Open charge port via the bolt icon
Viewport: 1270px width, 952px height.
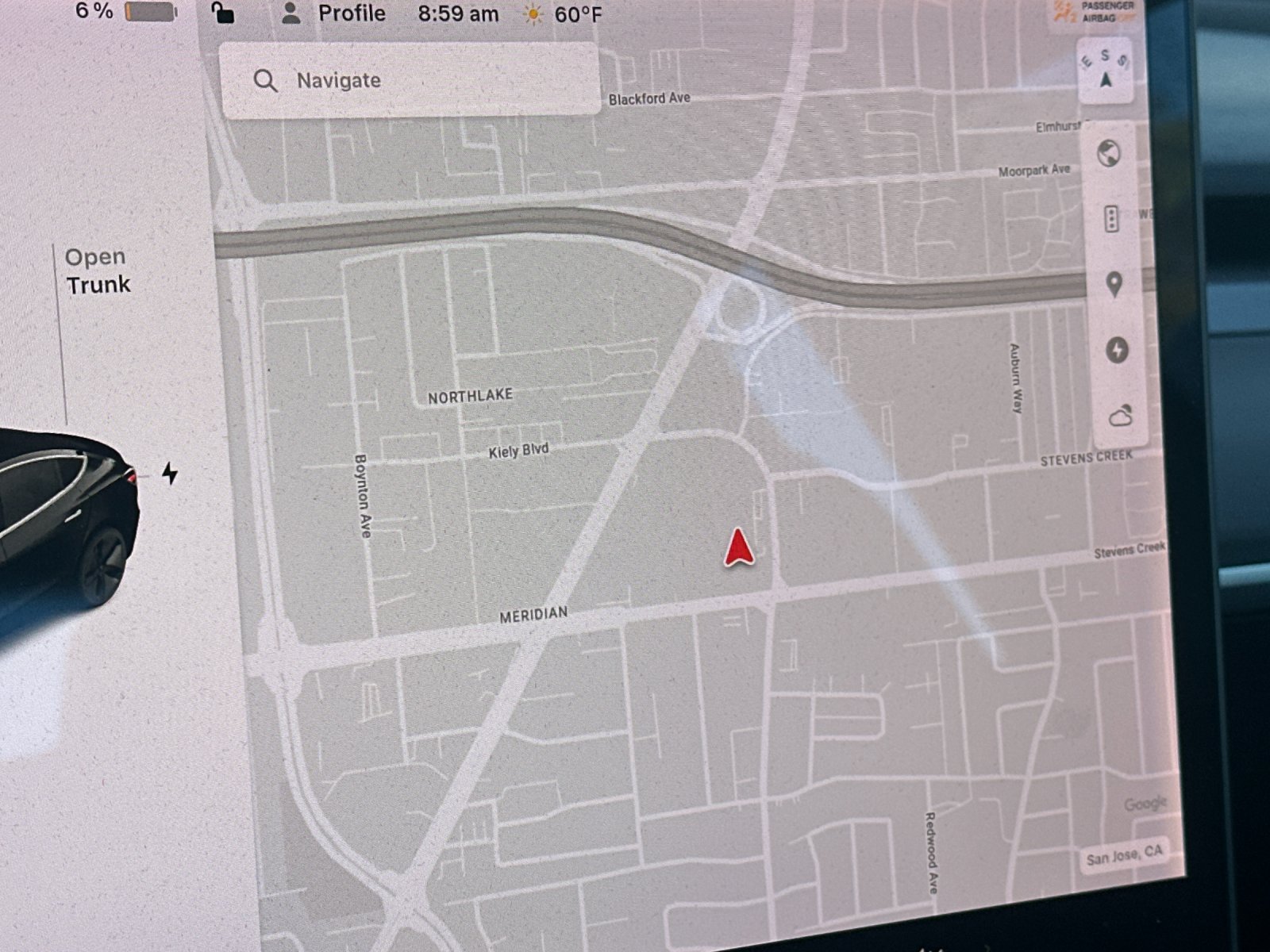pyautogui.click(x=169, y=474)
